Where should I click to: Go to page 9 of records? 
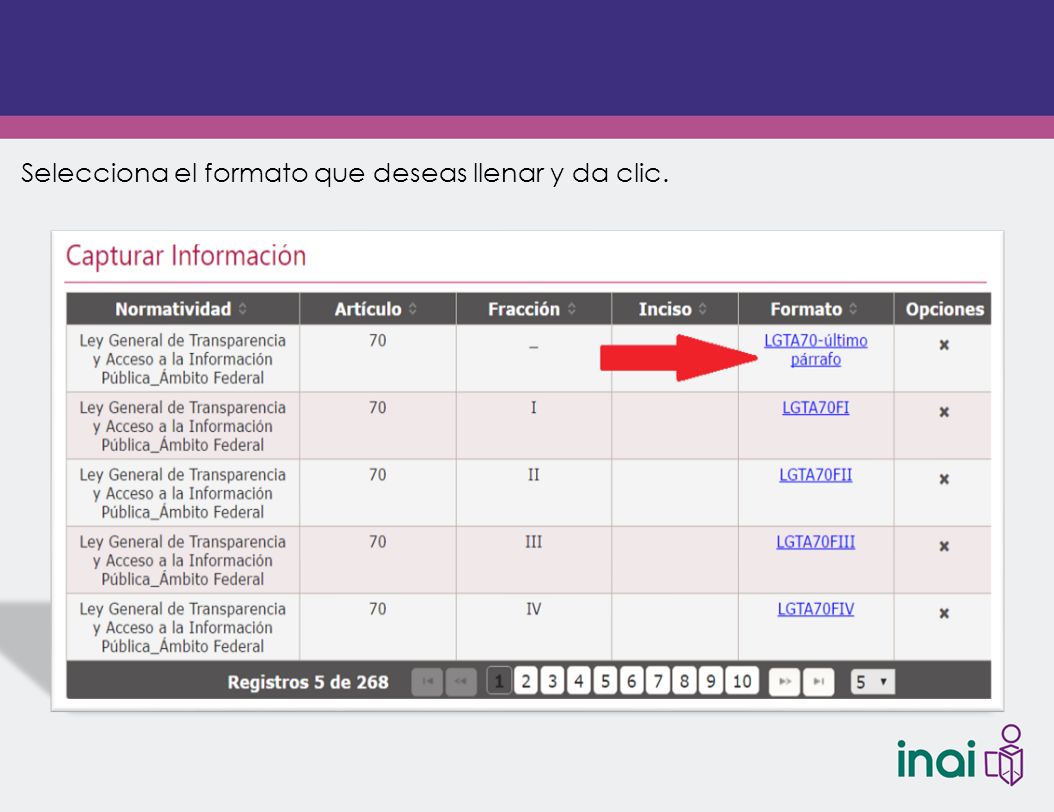click(x=710, y=682)
